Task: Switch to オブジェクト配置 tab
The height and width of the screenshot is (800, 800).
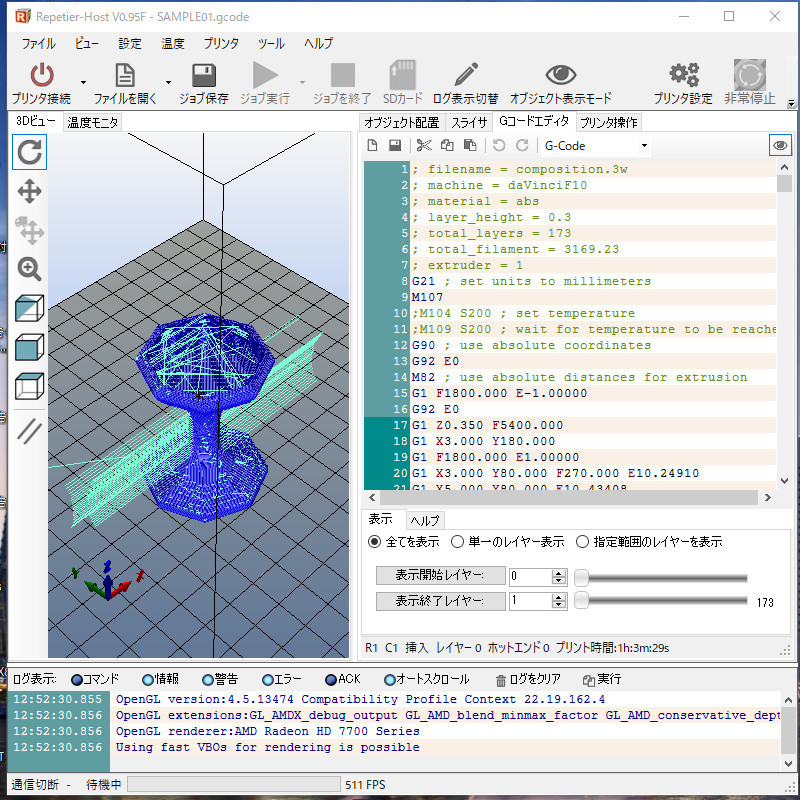Action: [402, 122]
